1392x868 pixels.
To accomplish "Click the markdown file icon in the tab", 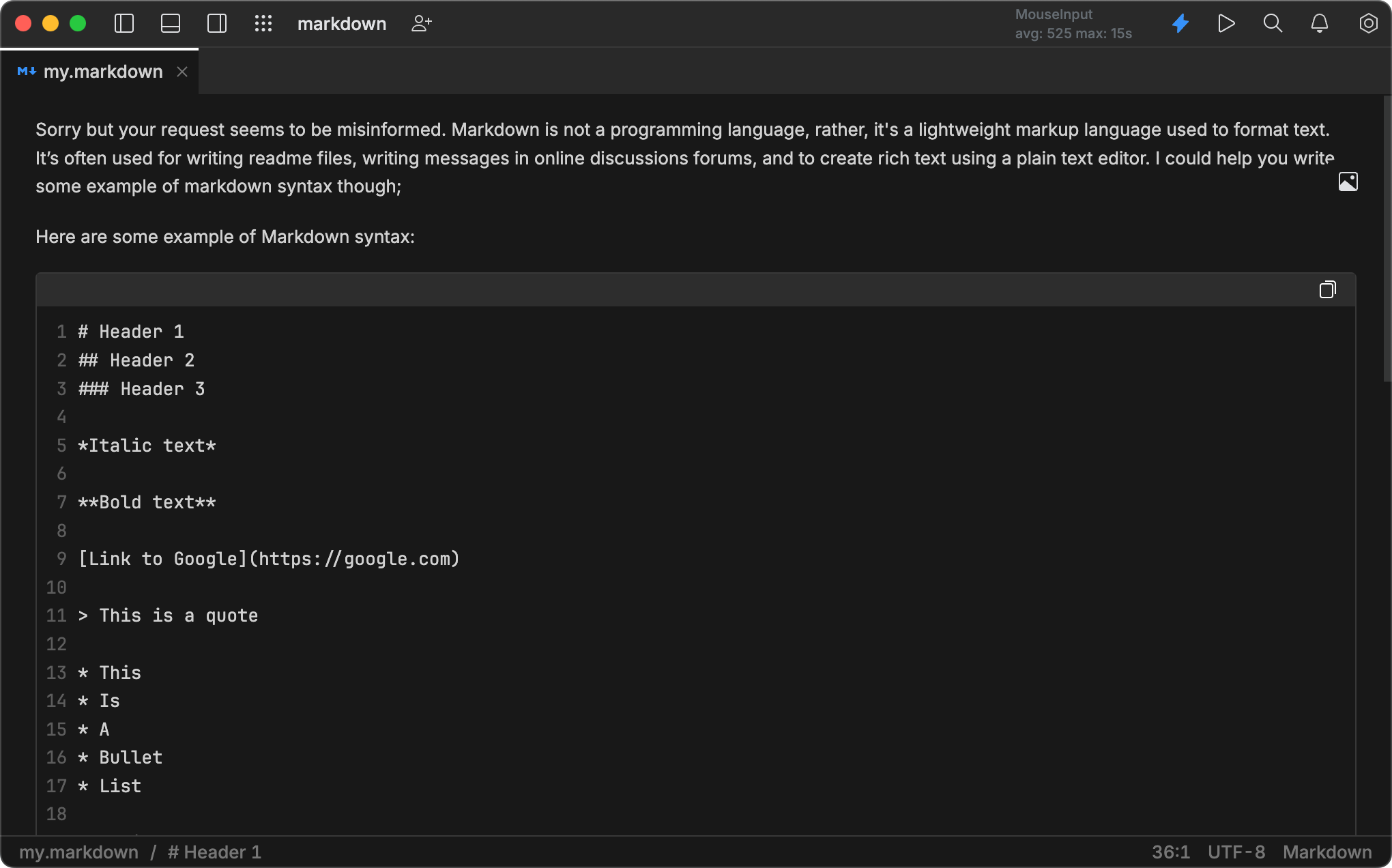I will point(27,71).
